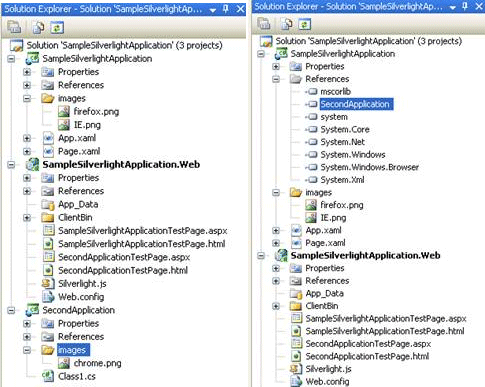Click the chrome.png image file icon

pos(64,363)
